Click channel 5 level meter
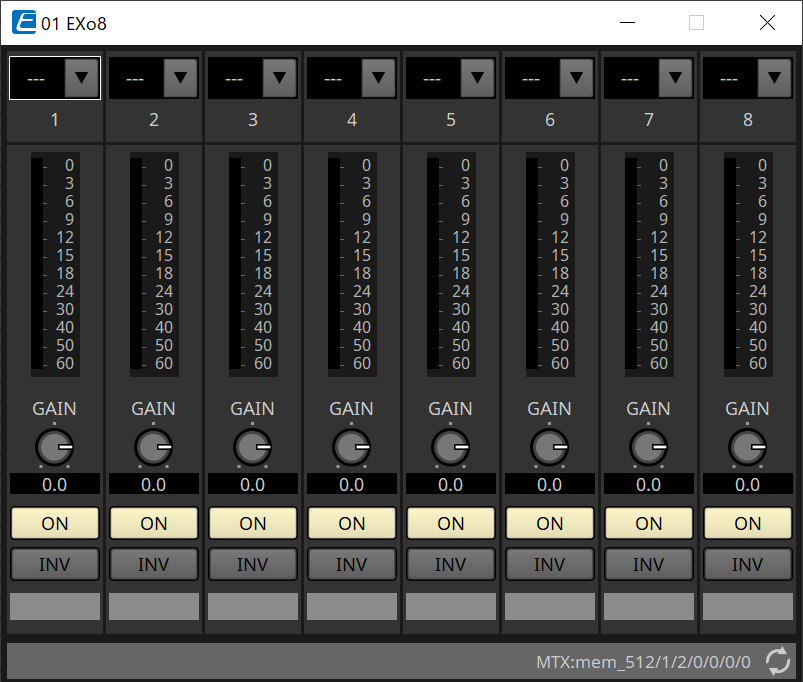The image size is (803, 682). [434, 264]
